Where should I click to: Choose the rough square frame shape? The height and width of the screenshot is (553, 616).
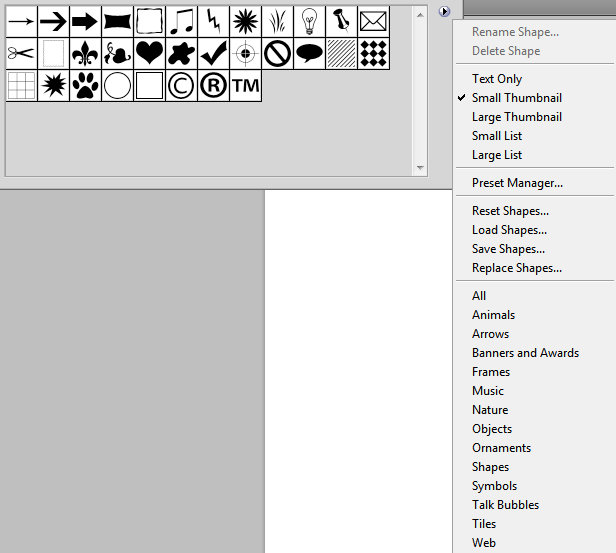(149, 22)
